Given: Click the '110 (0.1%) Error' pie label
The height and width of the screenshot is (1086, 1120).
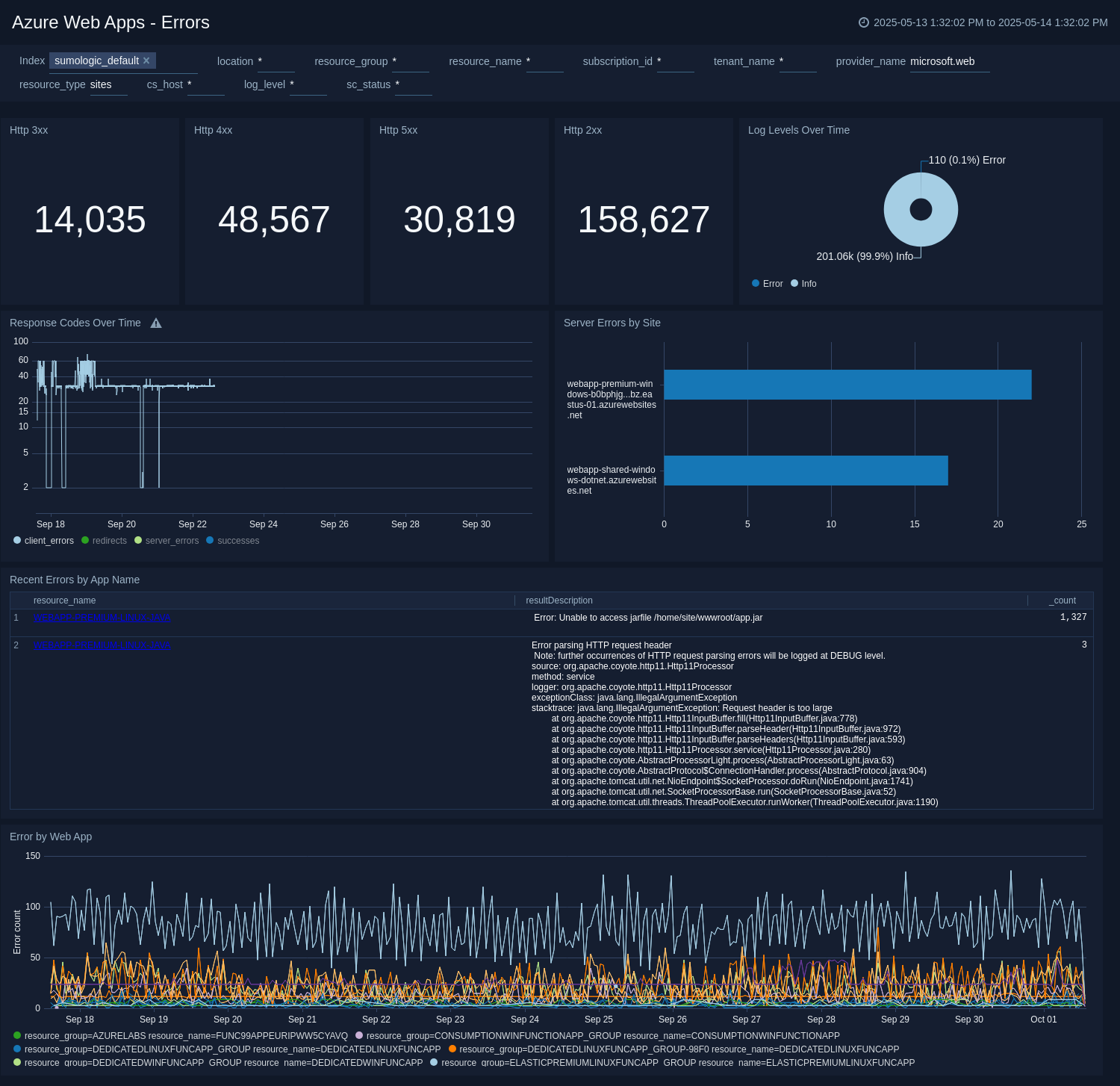Looking at the screenshot, I should point(967,160).
